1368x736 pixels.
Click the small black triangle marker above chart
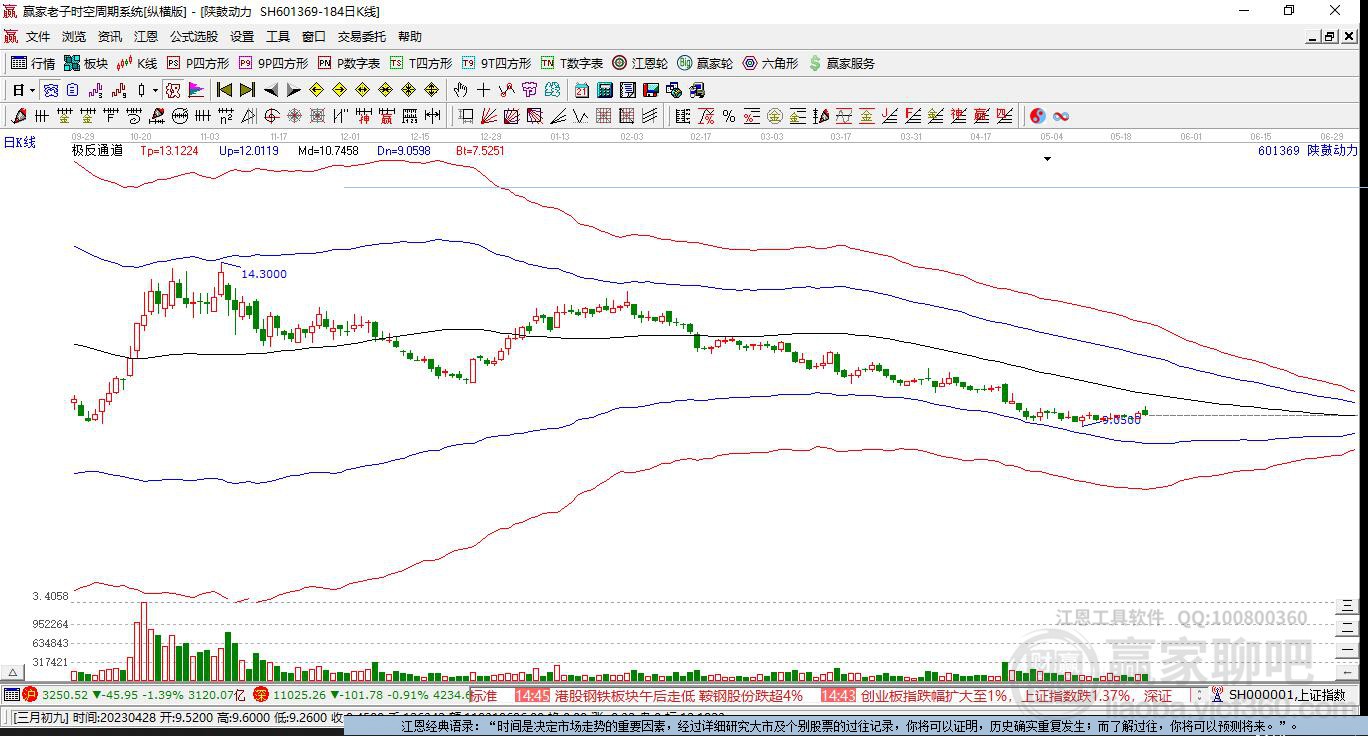1047,158
